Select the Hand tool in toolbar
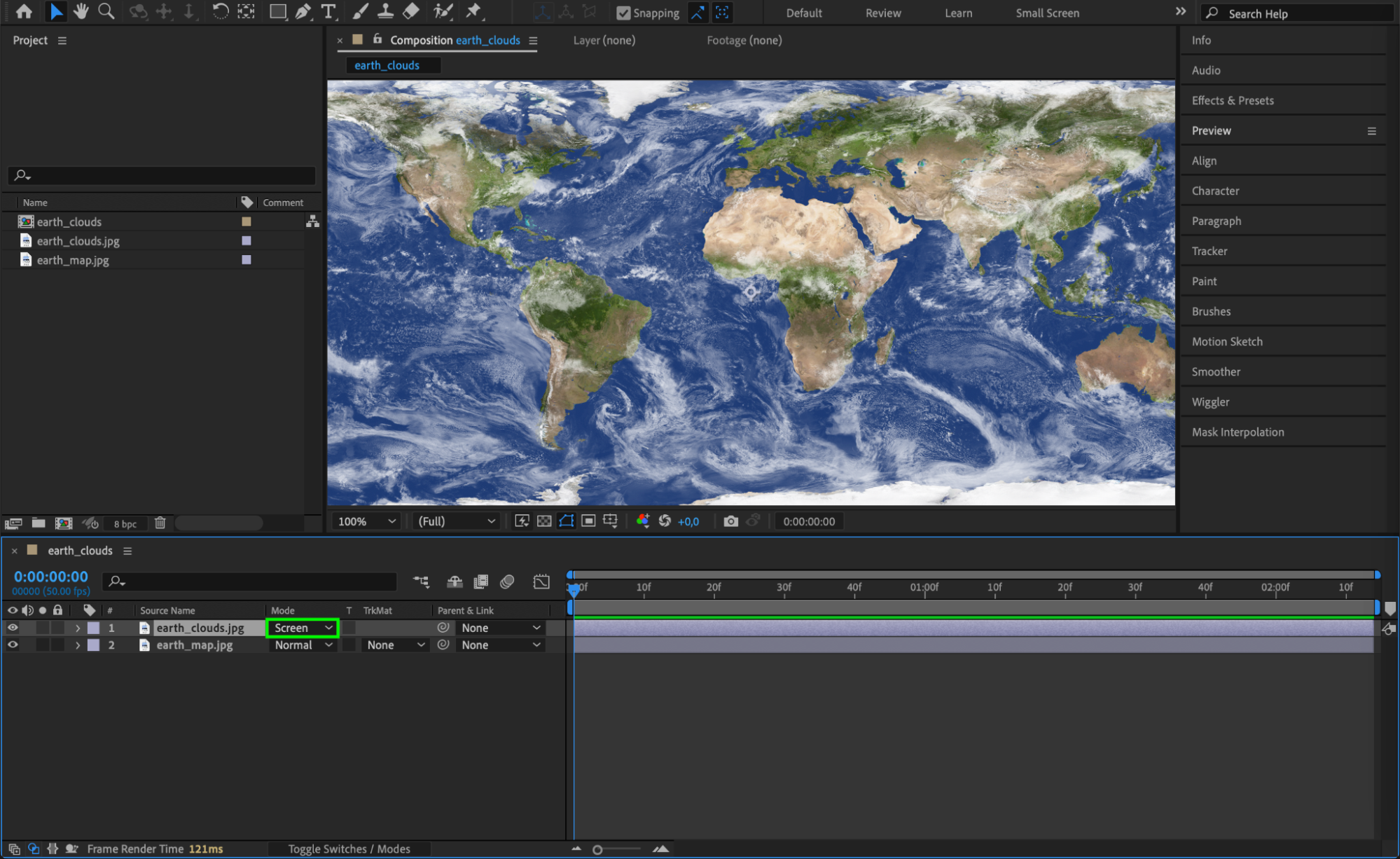The width and height of the screenshot is (1400, 859). coord(81,11)
